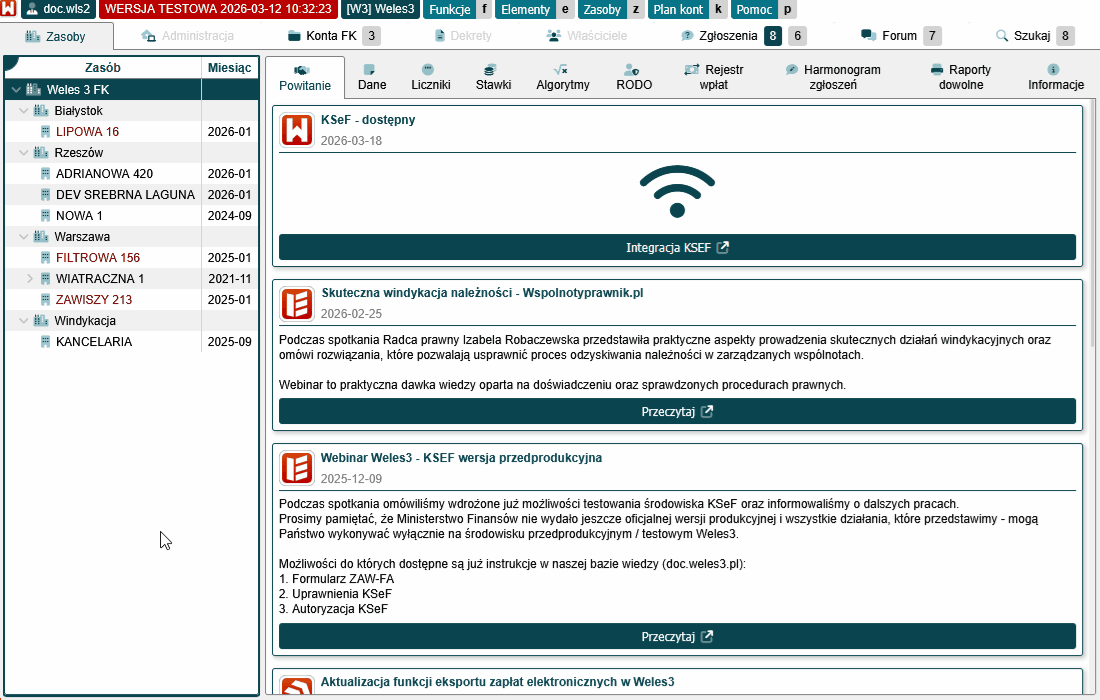The height and width of the screenshot is (700, 1100).
Task: Click the KSeF announcement red logo icon
Action: 297,130
